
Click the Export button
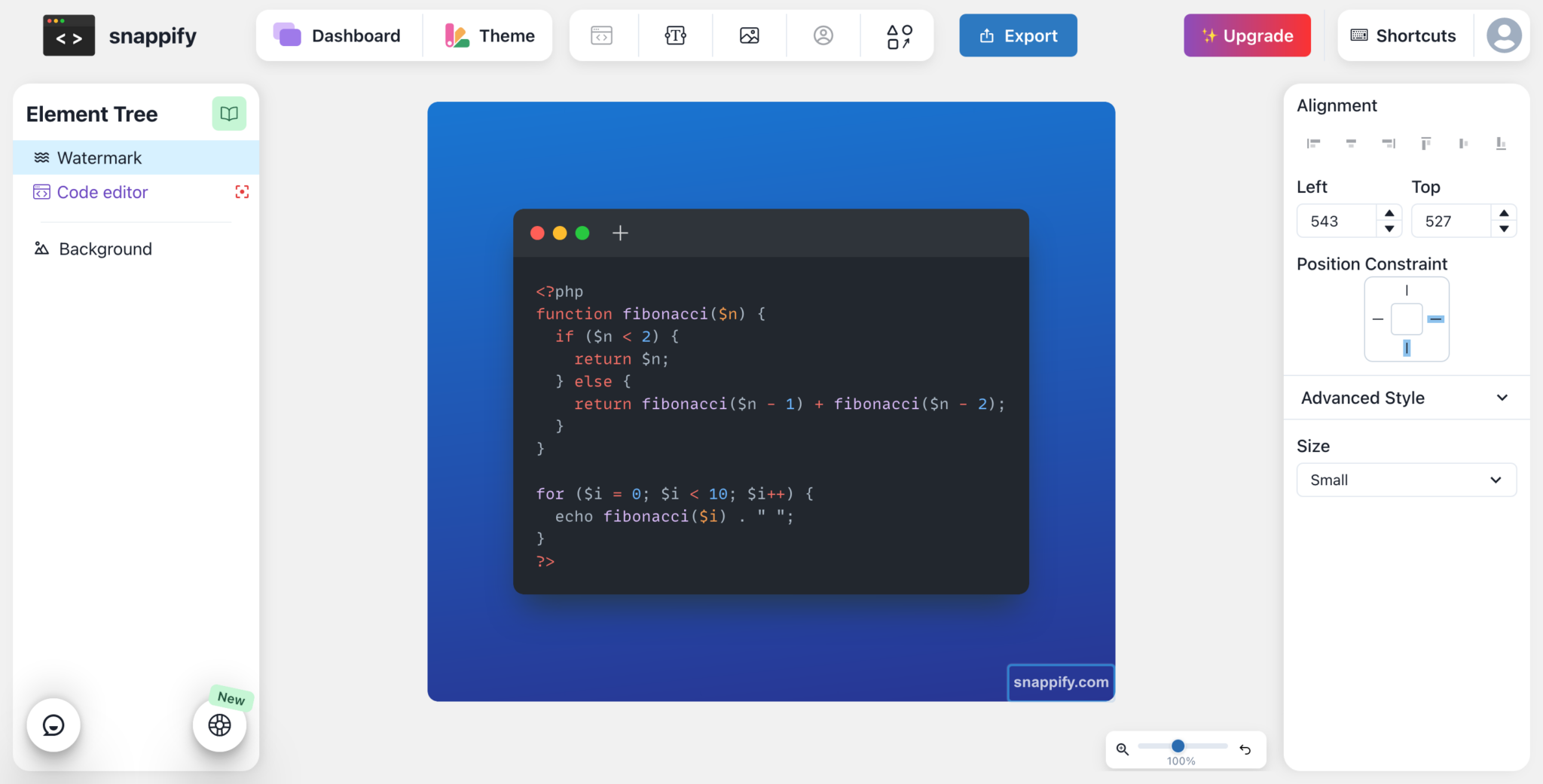[1017, 35]
